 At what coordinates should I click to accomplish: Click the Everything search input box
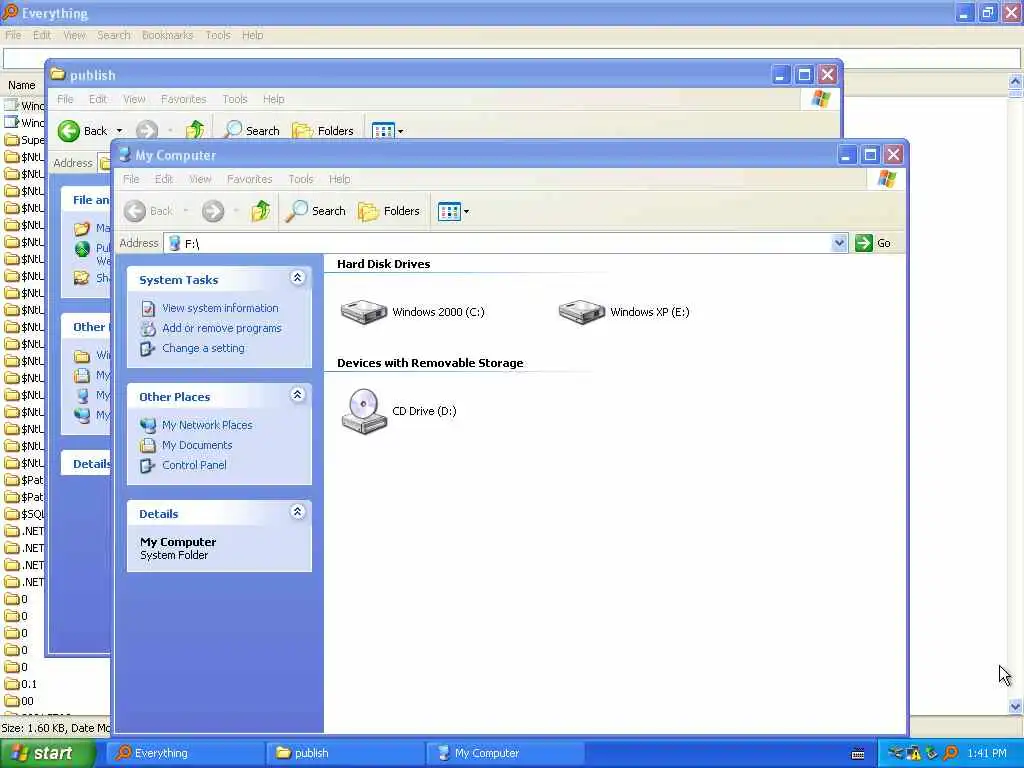[x=511, y=58]
